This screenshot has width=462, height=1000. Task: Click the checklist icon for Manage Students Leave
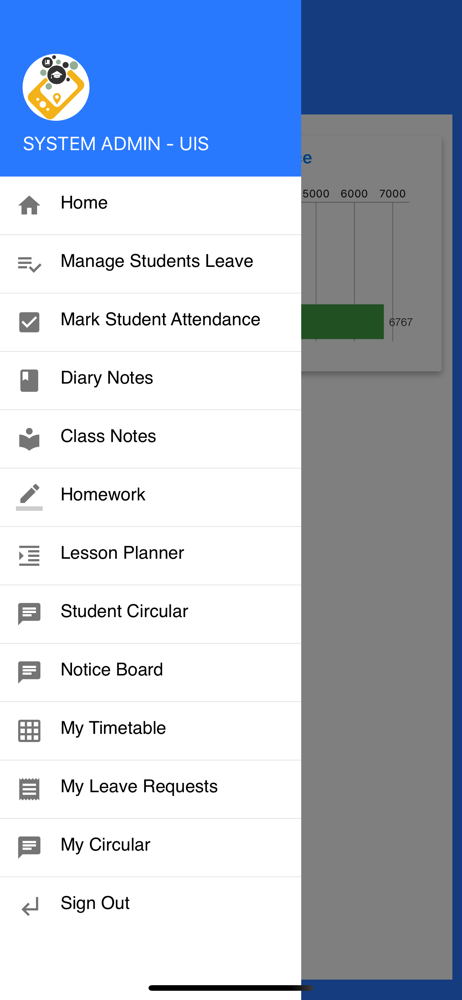(29, 264)
